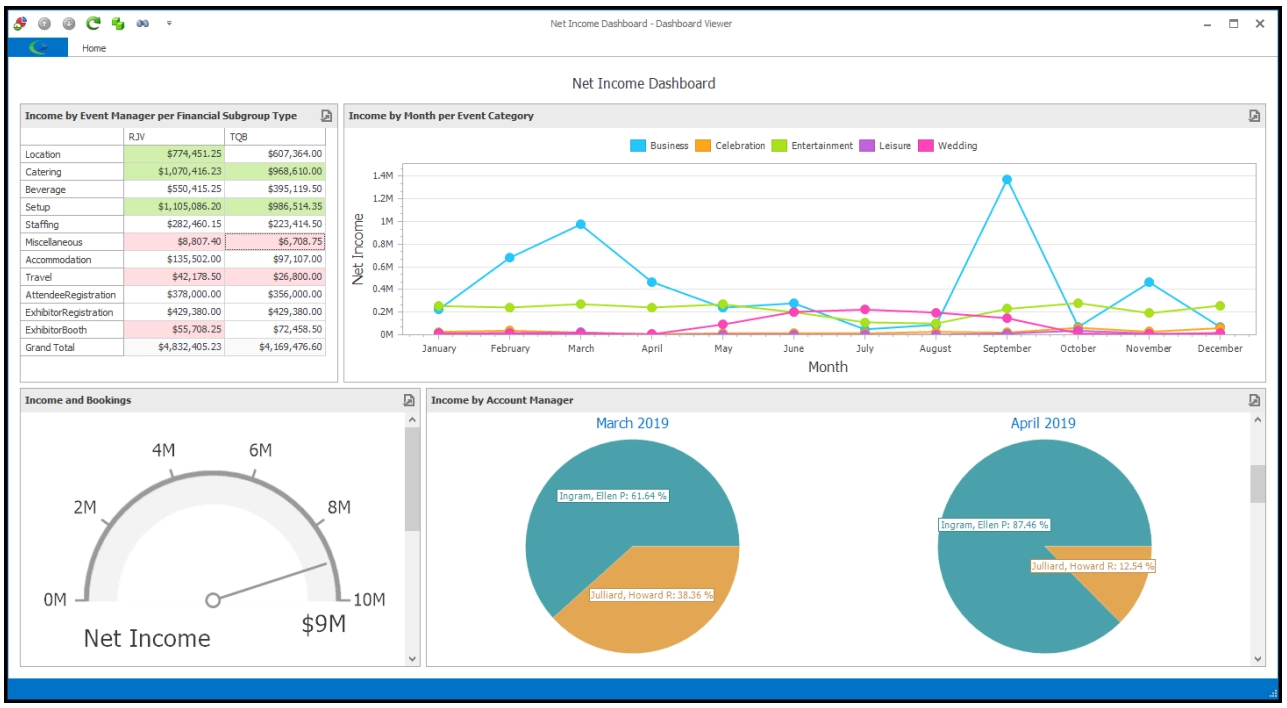The image size is (1287, 708).
Task: Click the undo up-arrow icon
Action: tap(44, 22)
